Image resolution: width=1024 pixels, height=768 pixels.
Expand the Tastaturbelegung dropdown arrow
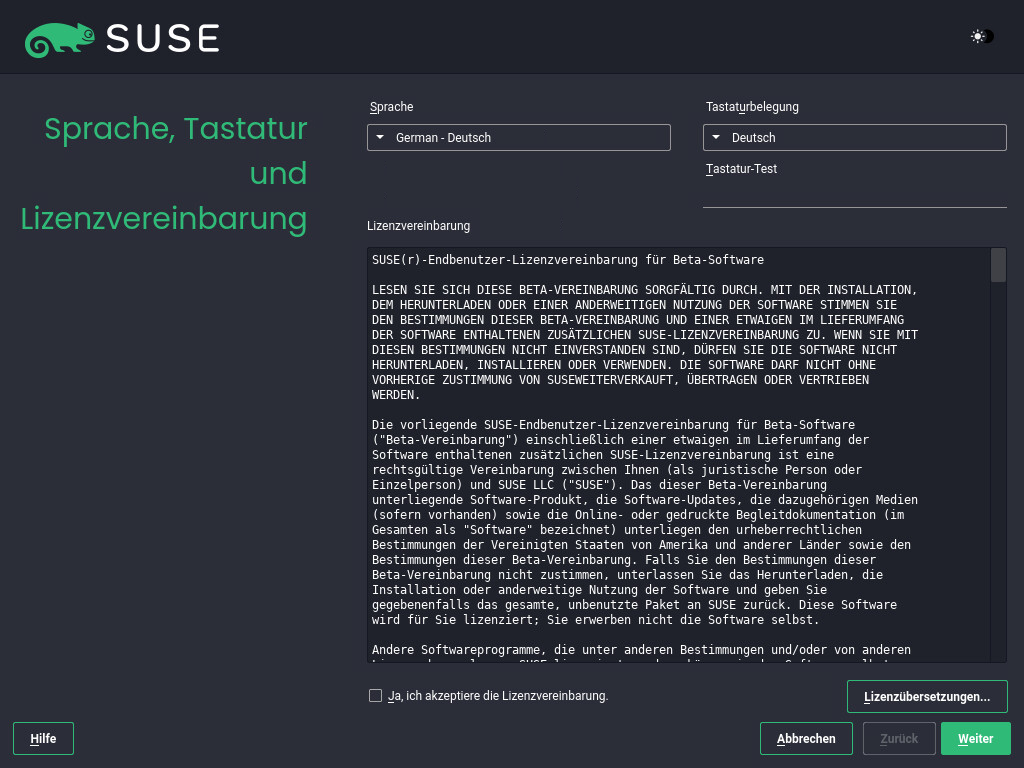717,138
